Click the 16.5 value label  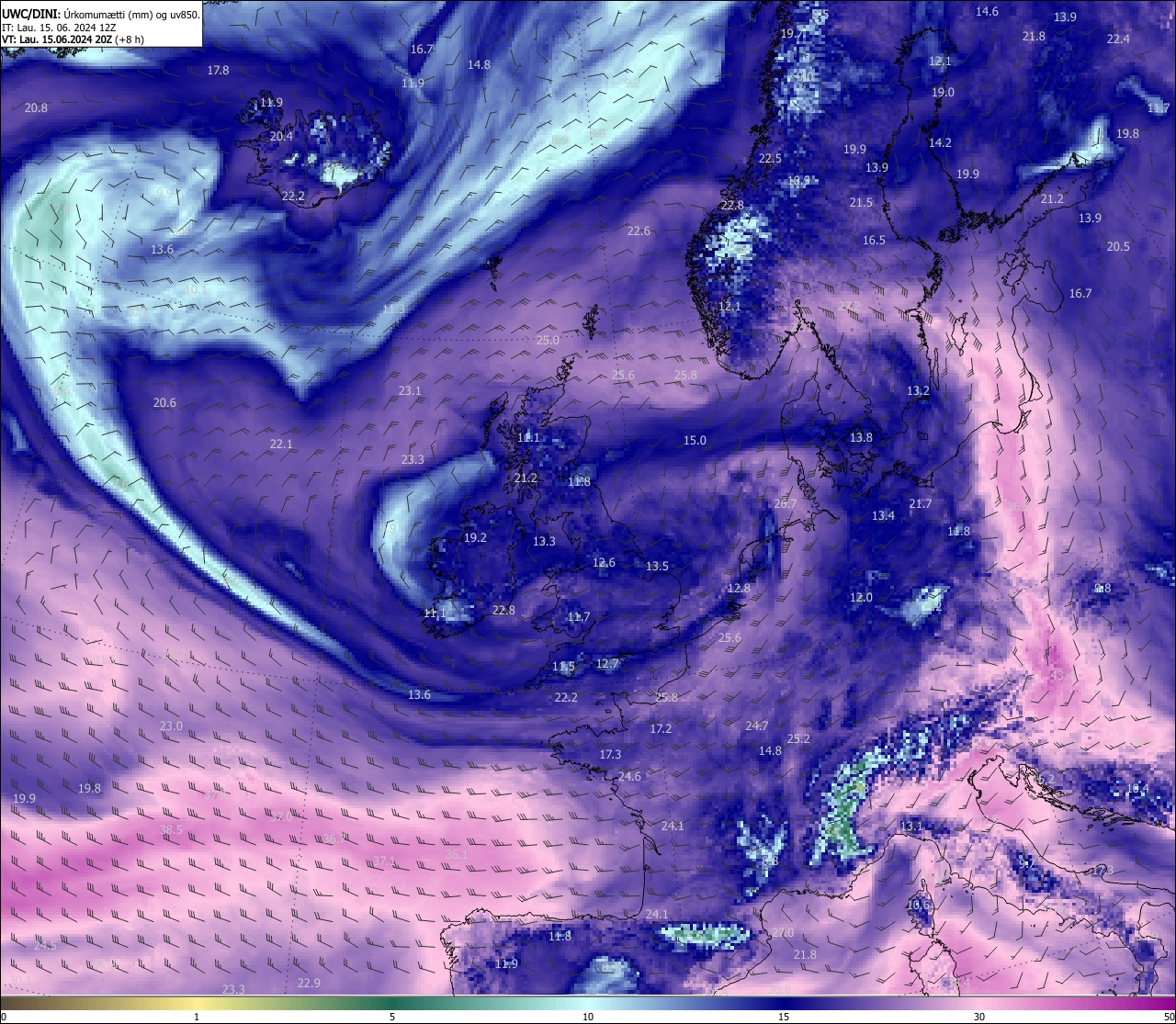874,241
